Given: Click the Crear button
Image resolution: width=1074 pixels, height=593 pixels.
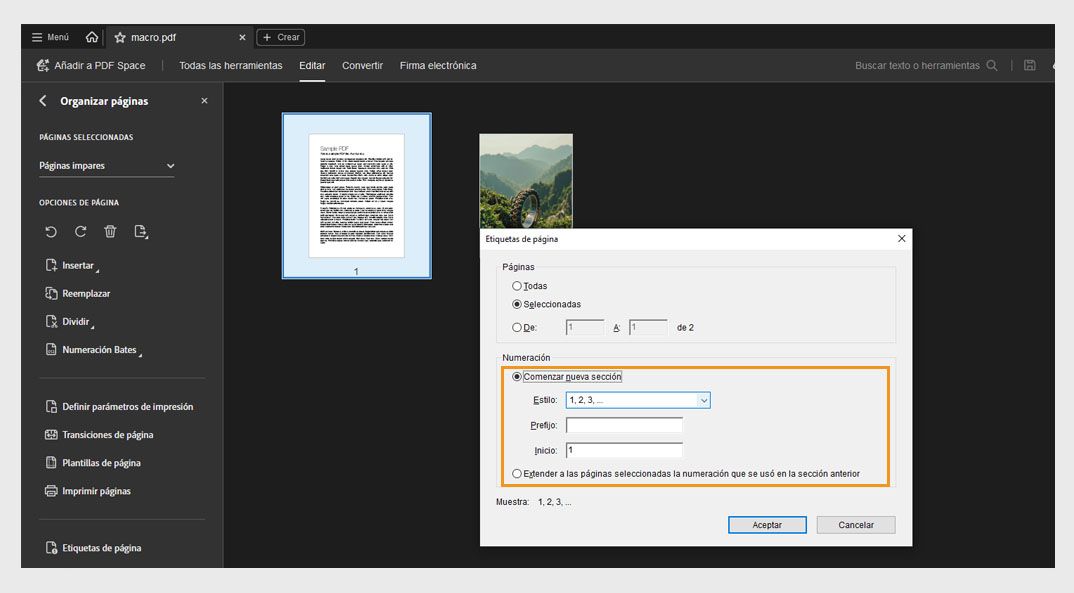Looking at the screenshot, I should tap(281, 37).
